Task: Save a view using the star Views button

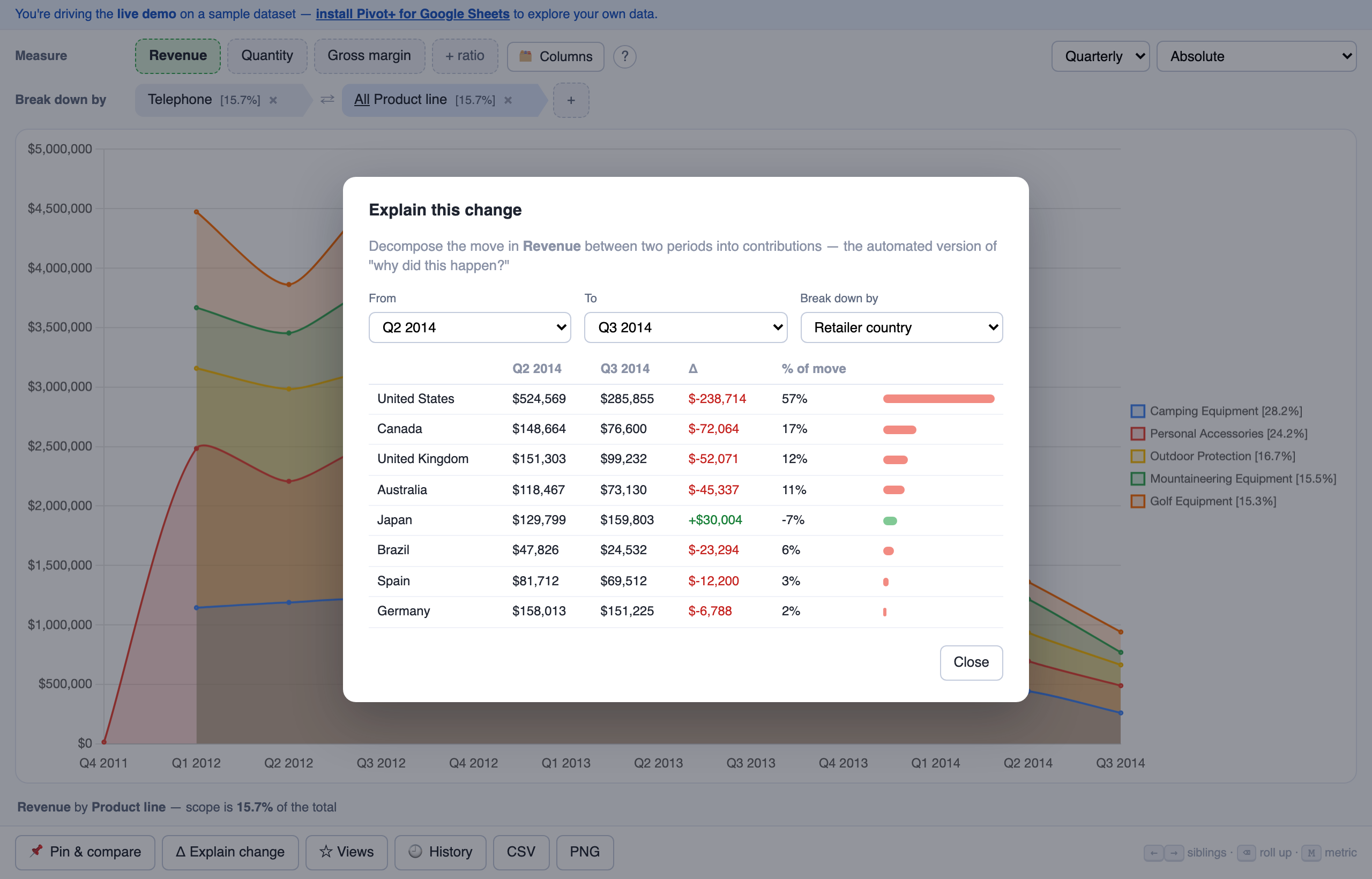Action: click(x=346, y=852)
